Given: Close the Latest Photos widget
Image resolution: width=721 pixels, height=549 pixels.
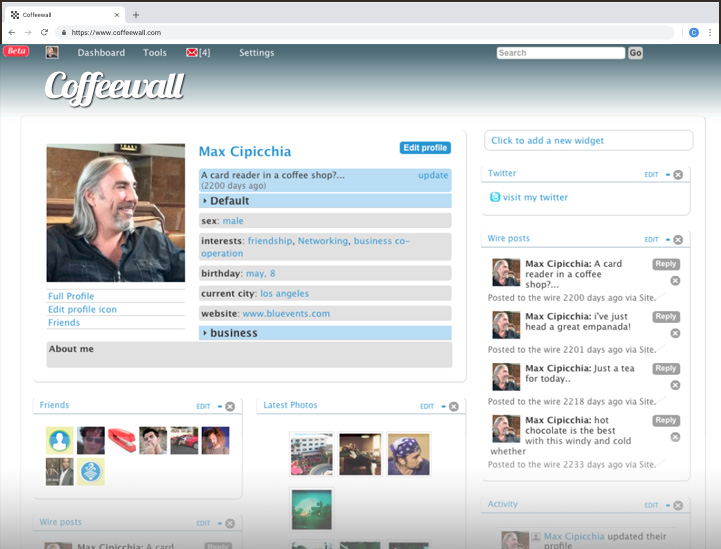Looking at the screenshot, I should coord(454,407).
